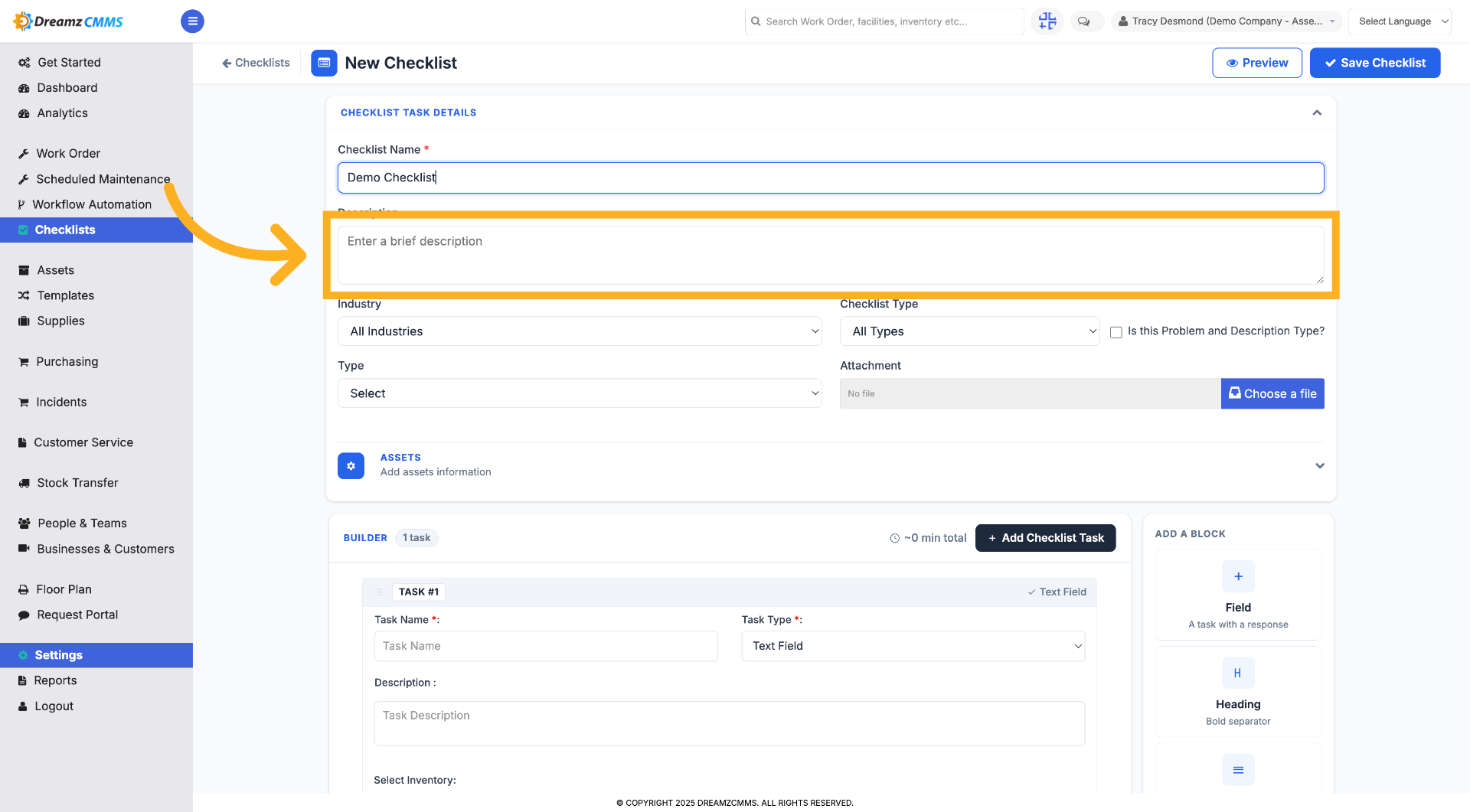Image resolution: width=1470 pixels, height=812 pixels.
Task: Collapse the Checklist Task Details section chevron
Action: click(1317, 113)
